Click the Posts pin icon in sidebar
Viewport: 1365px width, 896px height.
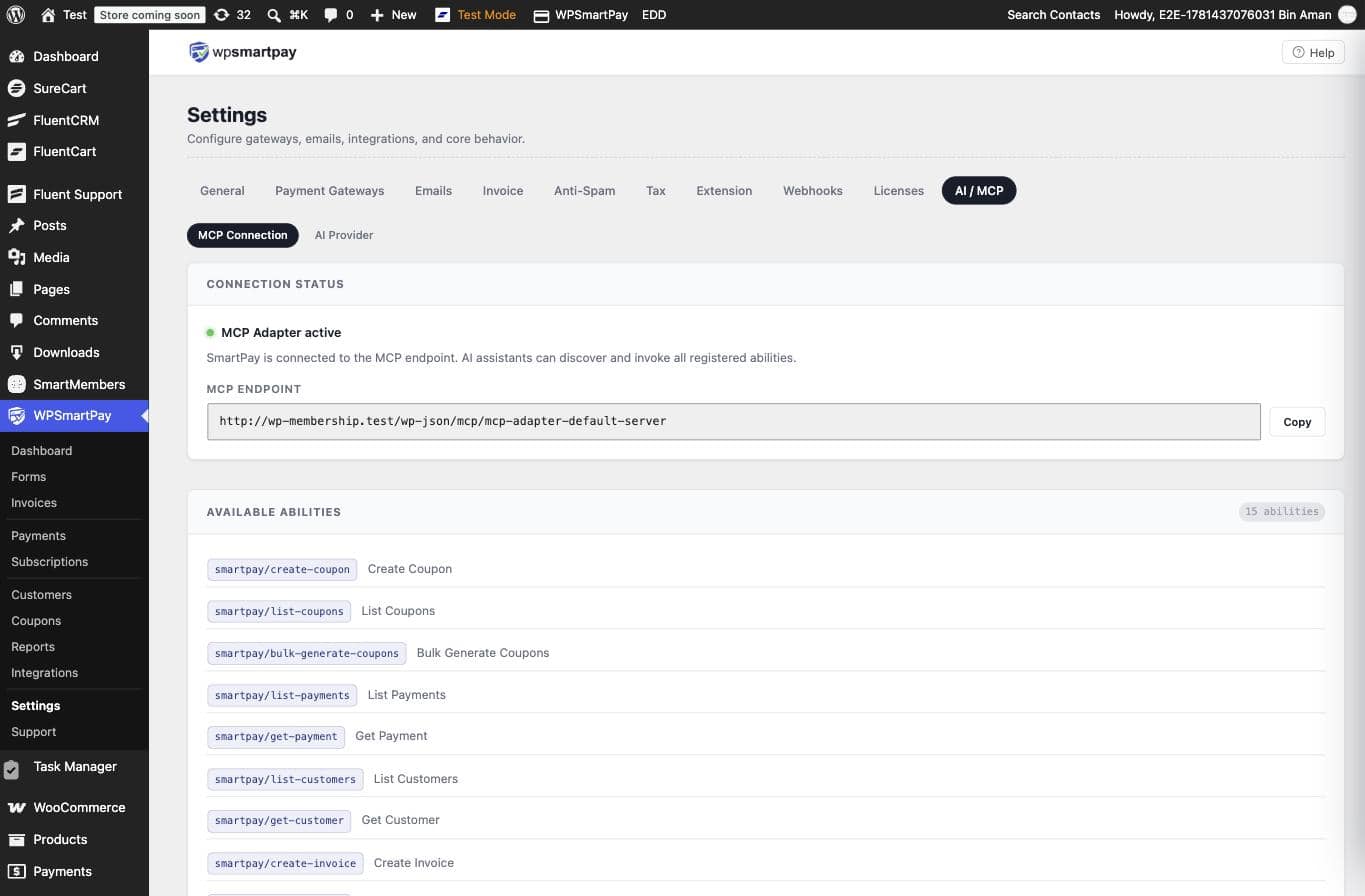point(16,225)
